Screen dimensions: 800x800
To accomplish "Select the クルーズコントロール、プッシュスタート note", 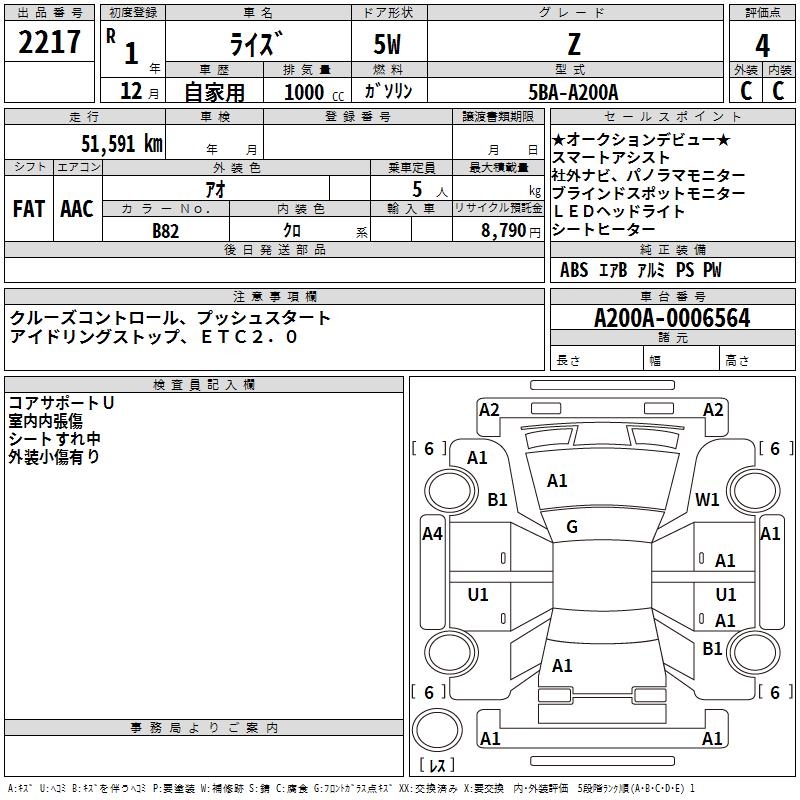I will click(x=170, y=318).
